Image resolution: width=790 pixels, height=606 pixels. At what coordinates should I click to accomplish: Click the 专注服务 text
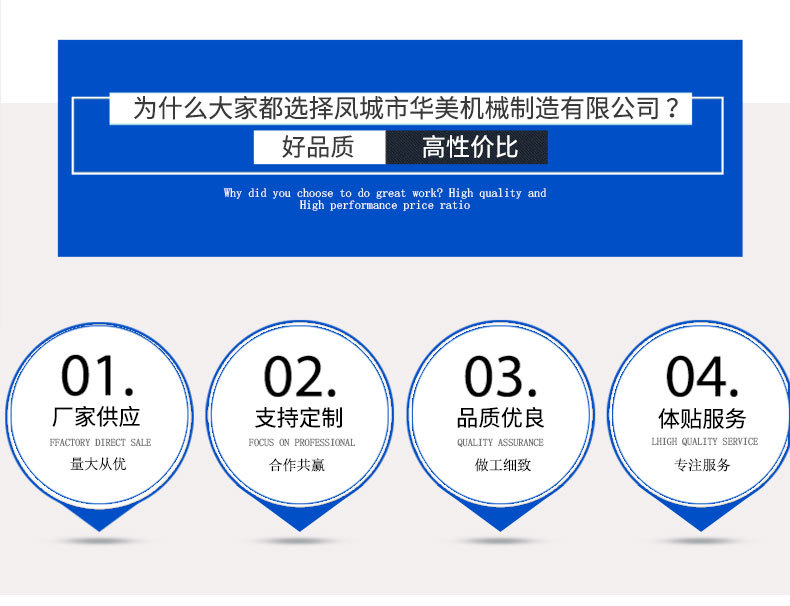702,464
